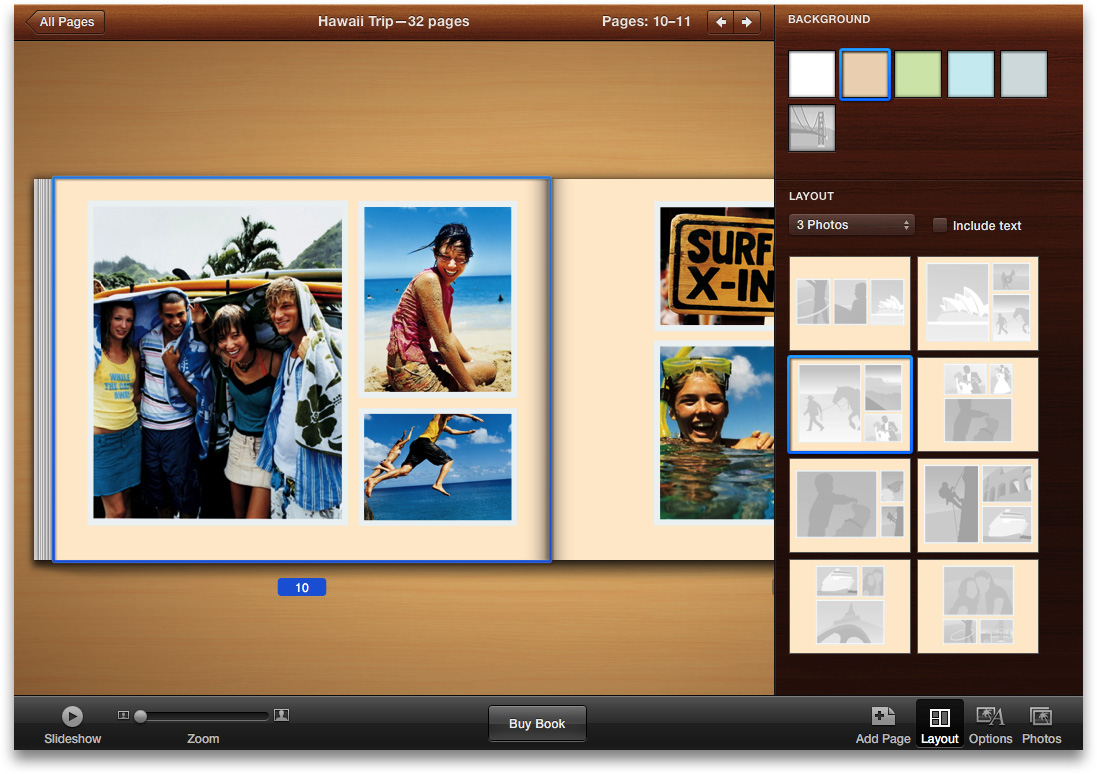Image resolution: width=1097 pixels, height=774 pixels.
Task: Enable the Include text checkbox
Action: pyautogui.click(x=939, y=225)
